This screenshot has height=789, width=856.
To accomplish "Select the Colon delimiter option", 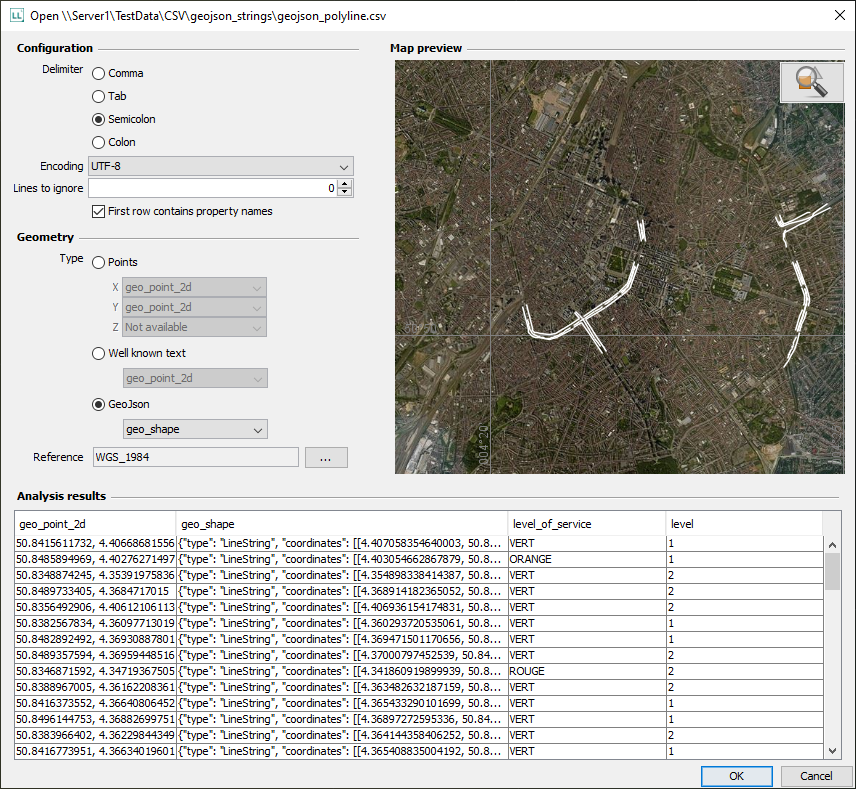I will pos(114,142).
